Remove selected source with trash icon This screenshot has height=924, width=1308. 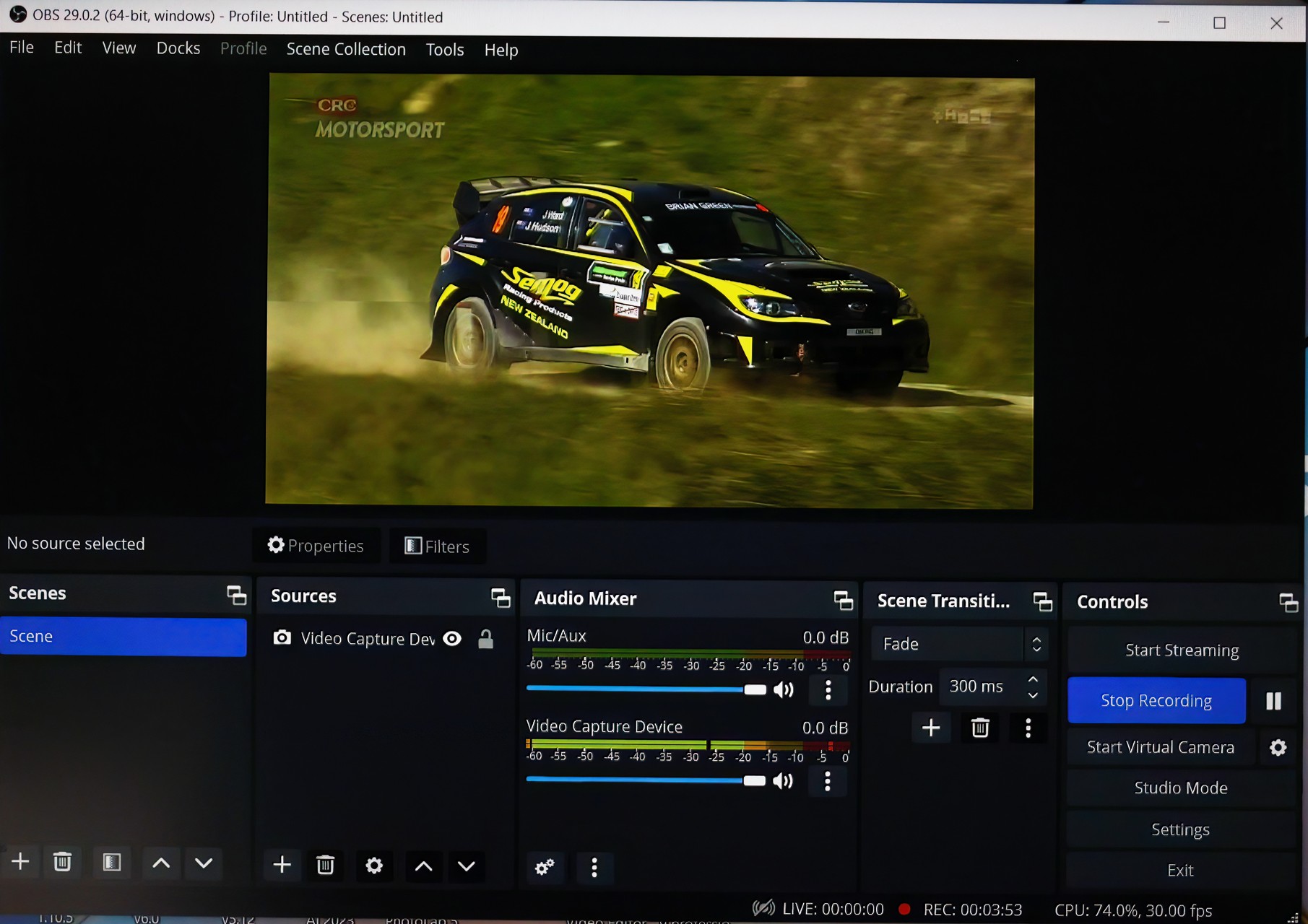pos(326,865)
